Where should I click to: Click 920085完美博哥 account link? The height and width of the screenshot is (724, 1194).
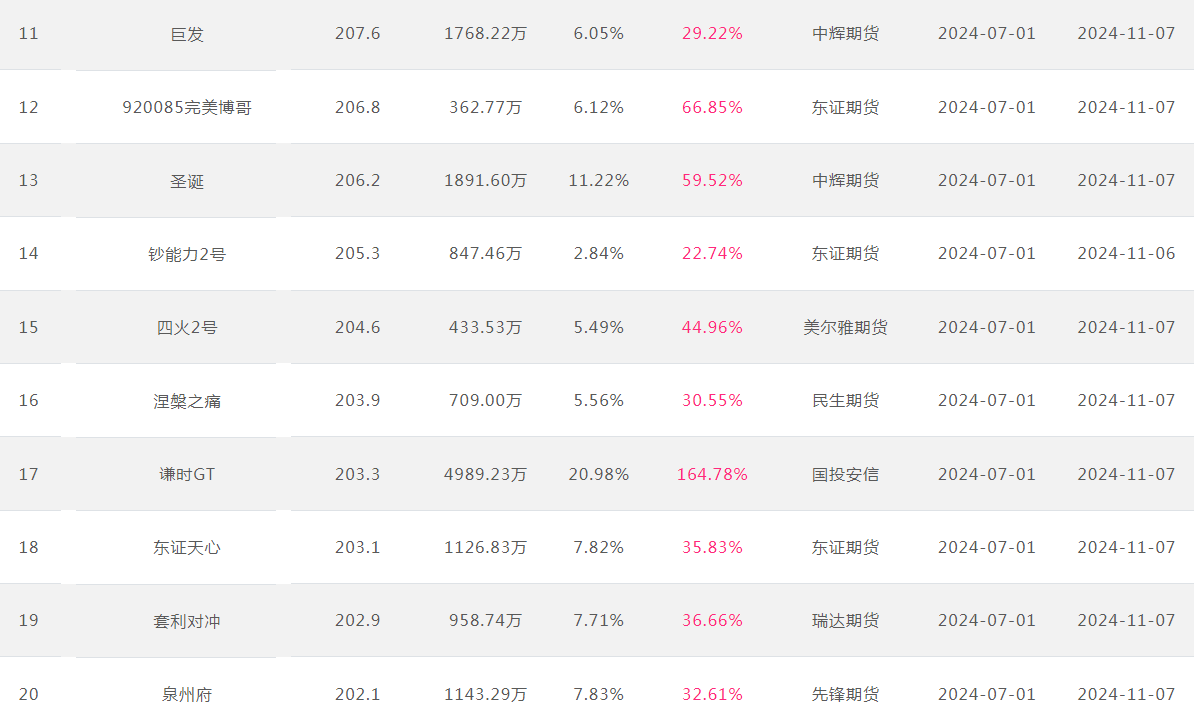click(187, 107)
